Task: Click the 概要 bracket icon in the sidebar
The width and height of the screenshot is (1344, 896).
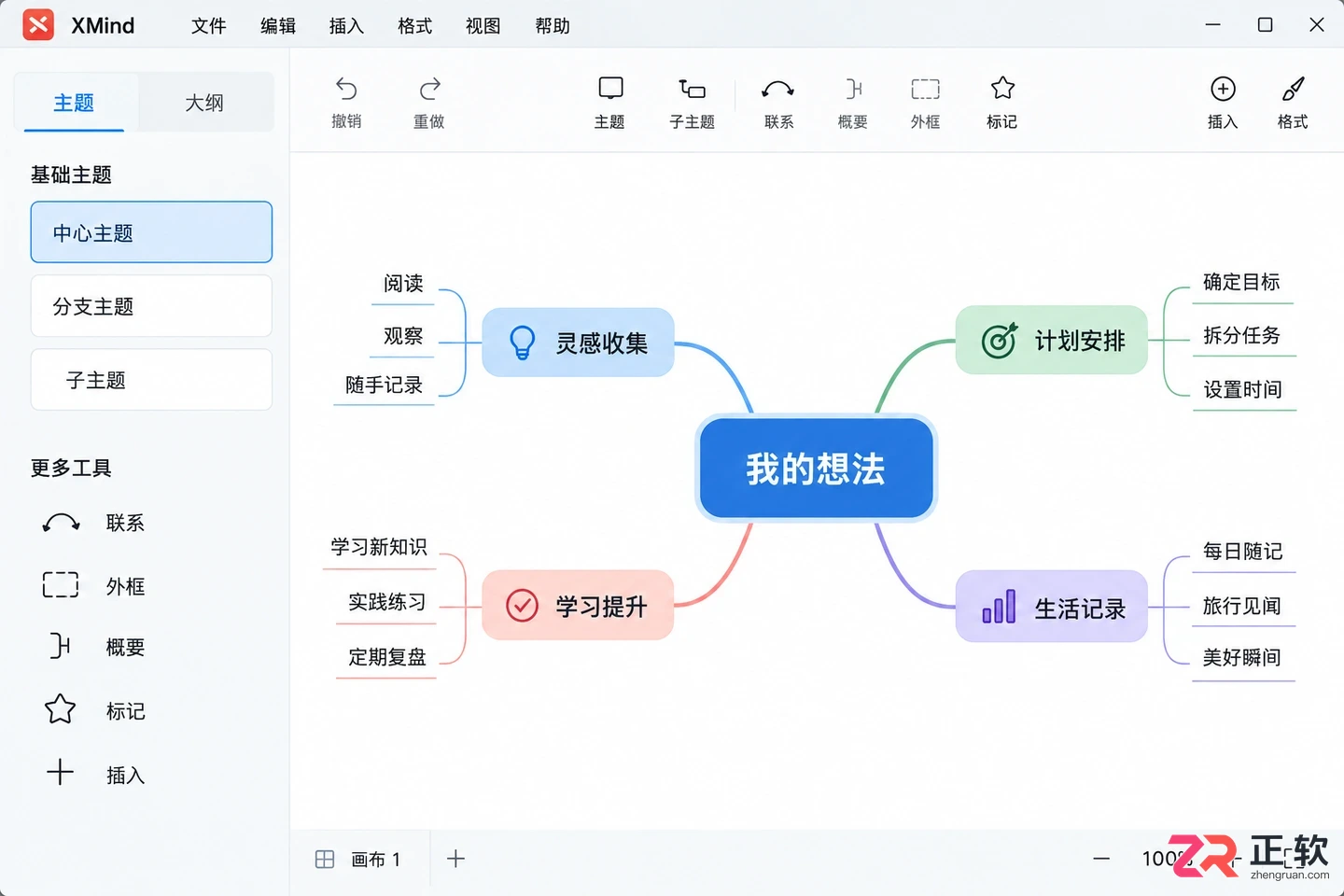Action: [60, 645]
